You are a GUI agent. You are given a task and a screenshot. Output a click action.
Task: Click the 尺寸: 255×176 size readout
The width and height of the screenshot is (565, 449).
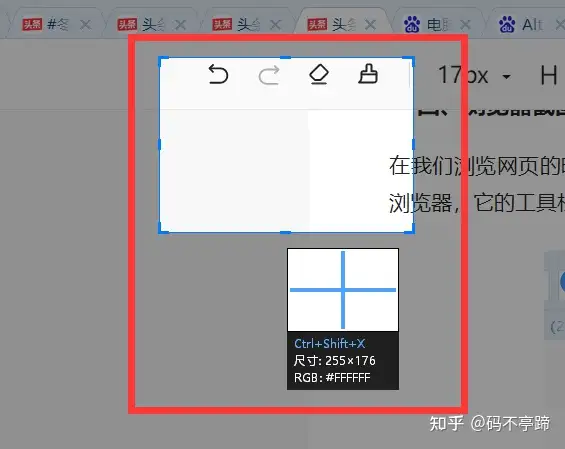pos(334,360)
